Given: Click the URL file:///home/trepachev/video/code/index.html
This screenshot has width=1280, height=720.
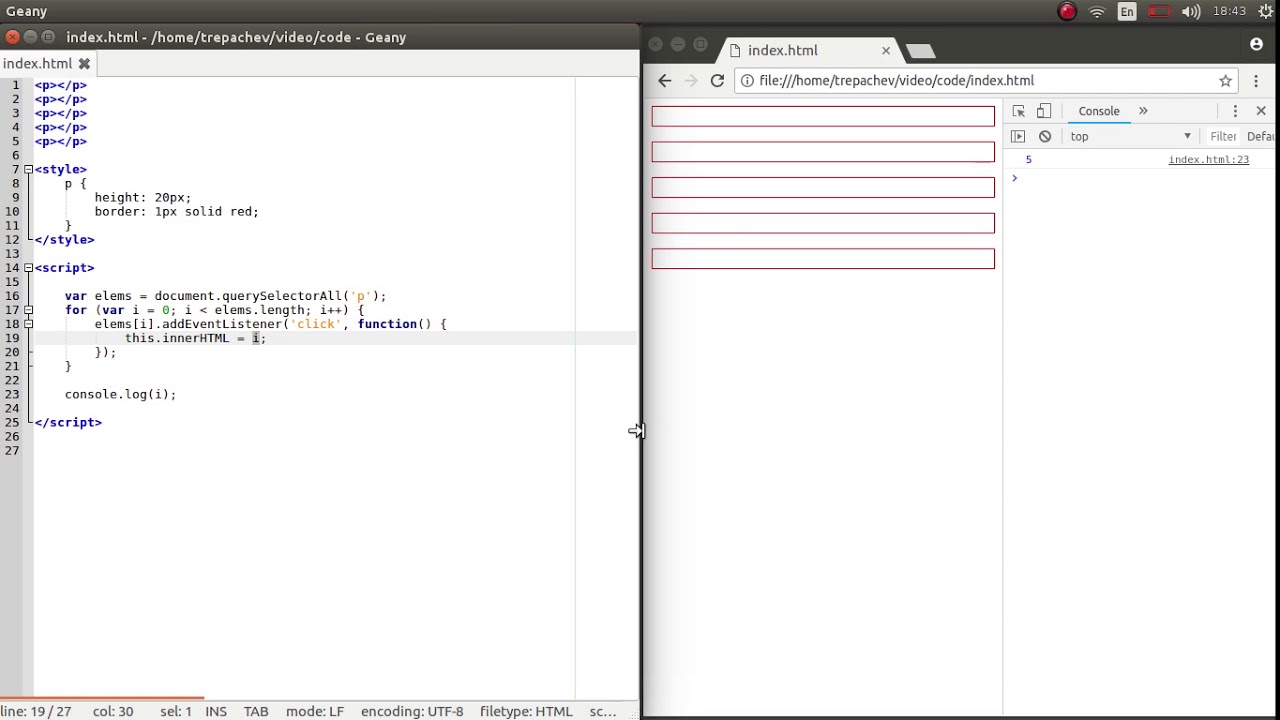Looking at the screenshot, I should pyautogui.click(x=896, y=80).
